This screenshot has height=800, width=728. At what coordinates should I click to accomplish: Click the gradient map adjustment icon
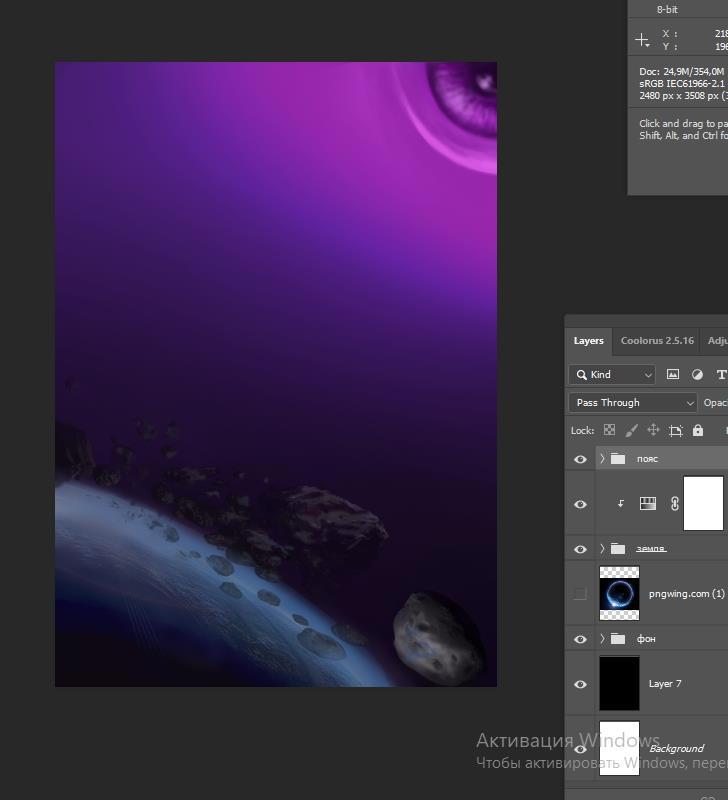647,504
